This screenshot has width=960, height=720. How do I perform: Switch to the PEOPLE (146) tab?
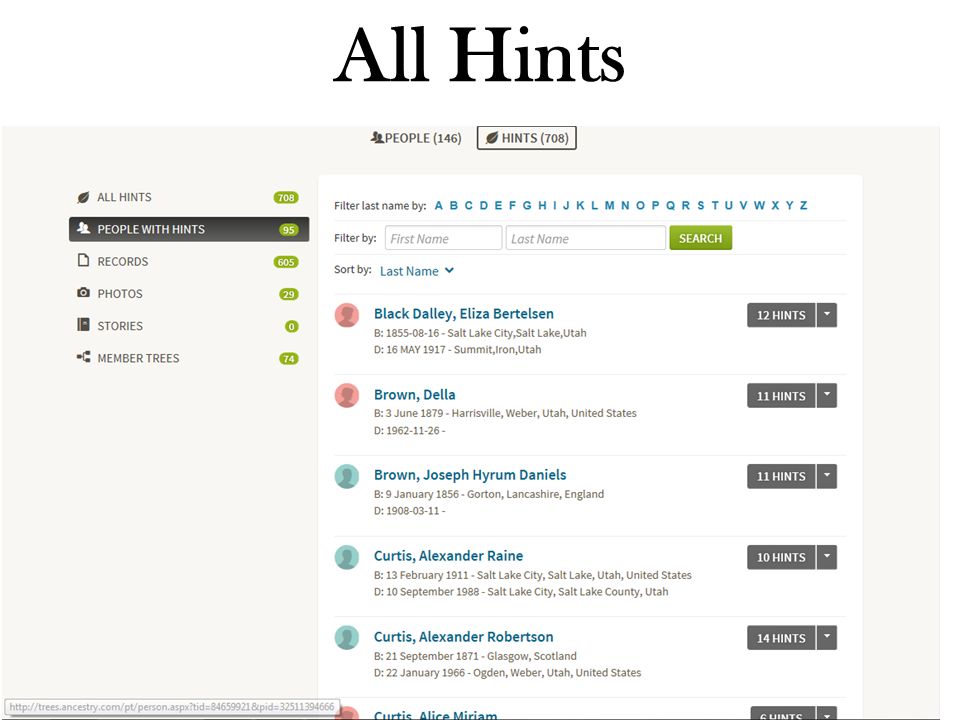click(416, 138)
